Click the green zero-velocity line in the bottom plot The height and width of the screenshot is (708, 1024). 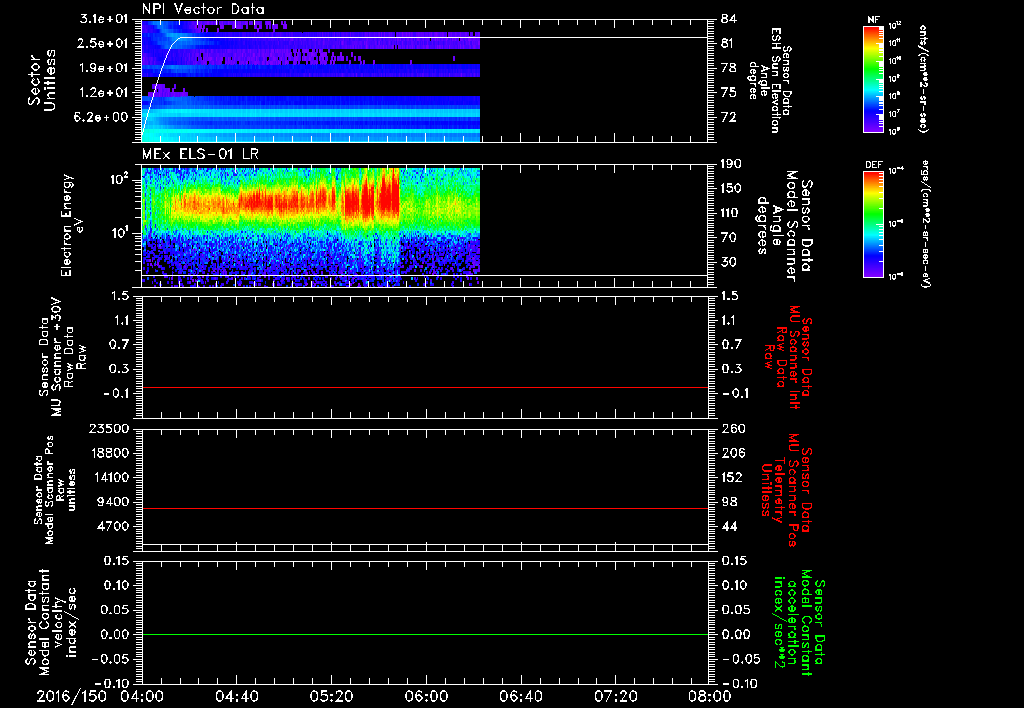click(425, 634)
